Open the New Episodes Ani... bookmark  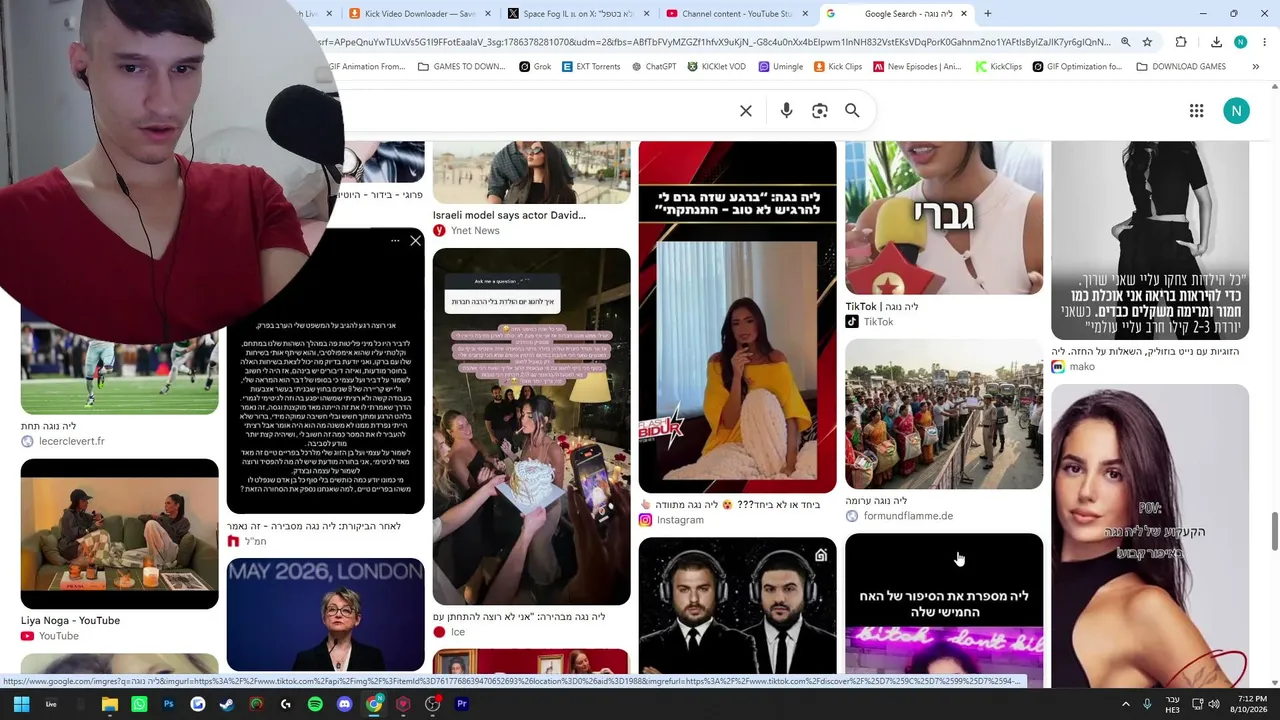pos(917,67)
